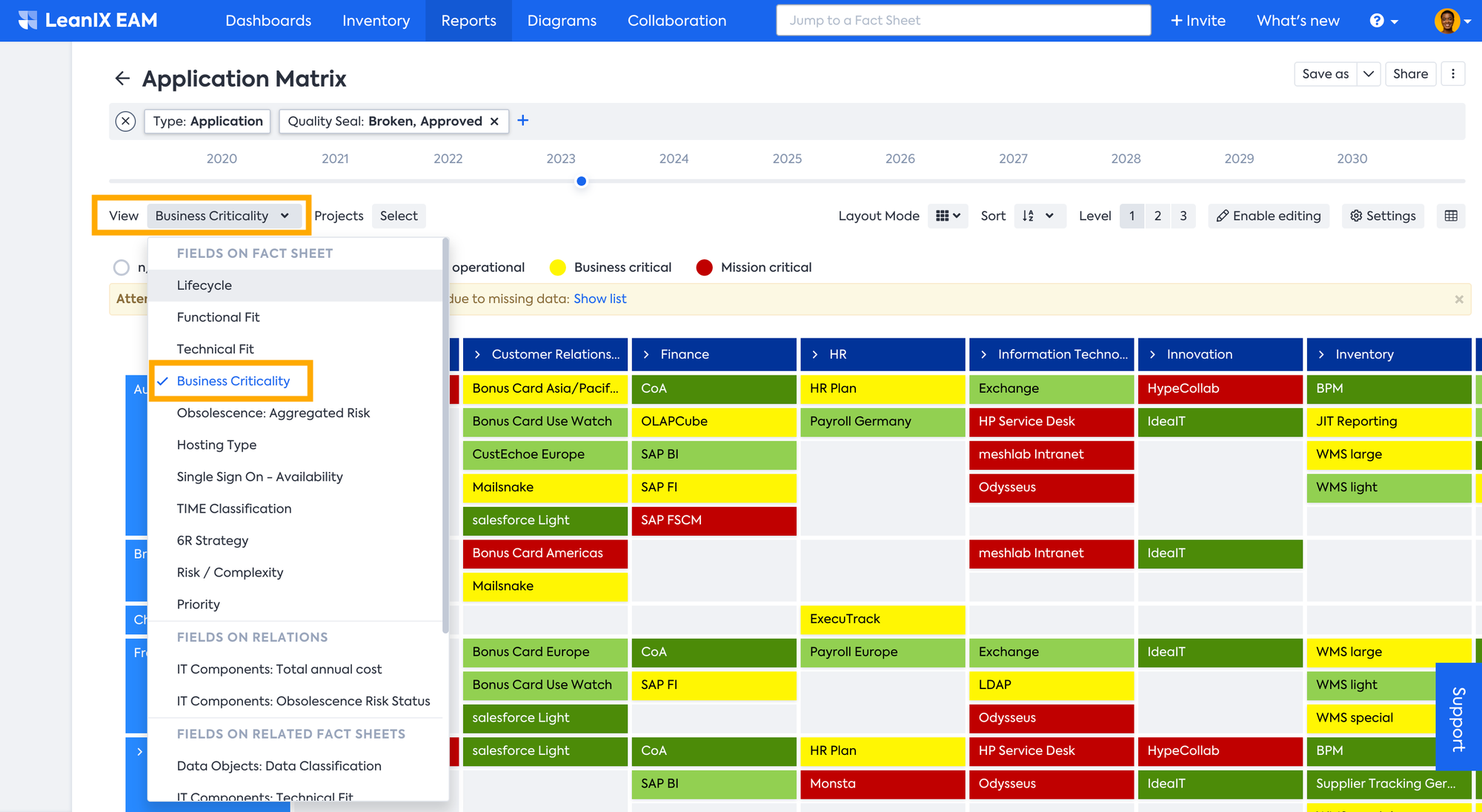Click the back arrow beside Application Matrix
1482x812 pixels.
tap(122, 79)
